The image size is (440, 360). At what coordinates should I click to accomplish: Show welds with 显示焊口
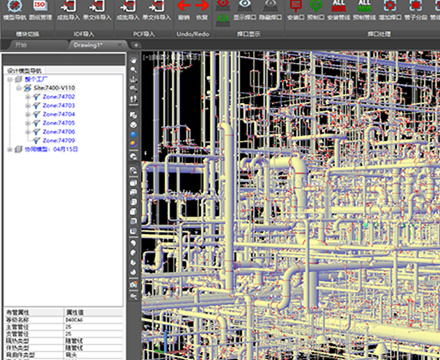[x=244, y=10]
